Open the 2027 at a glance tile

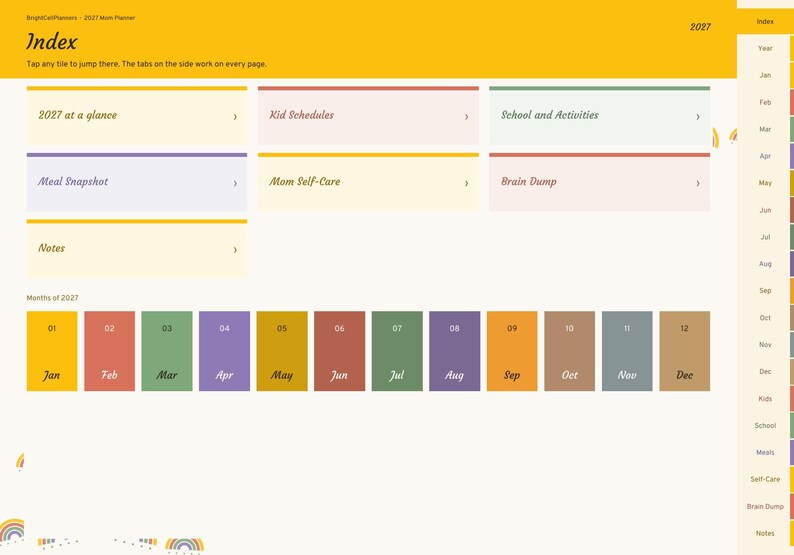tap(137, 115)
